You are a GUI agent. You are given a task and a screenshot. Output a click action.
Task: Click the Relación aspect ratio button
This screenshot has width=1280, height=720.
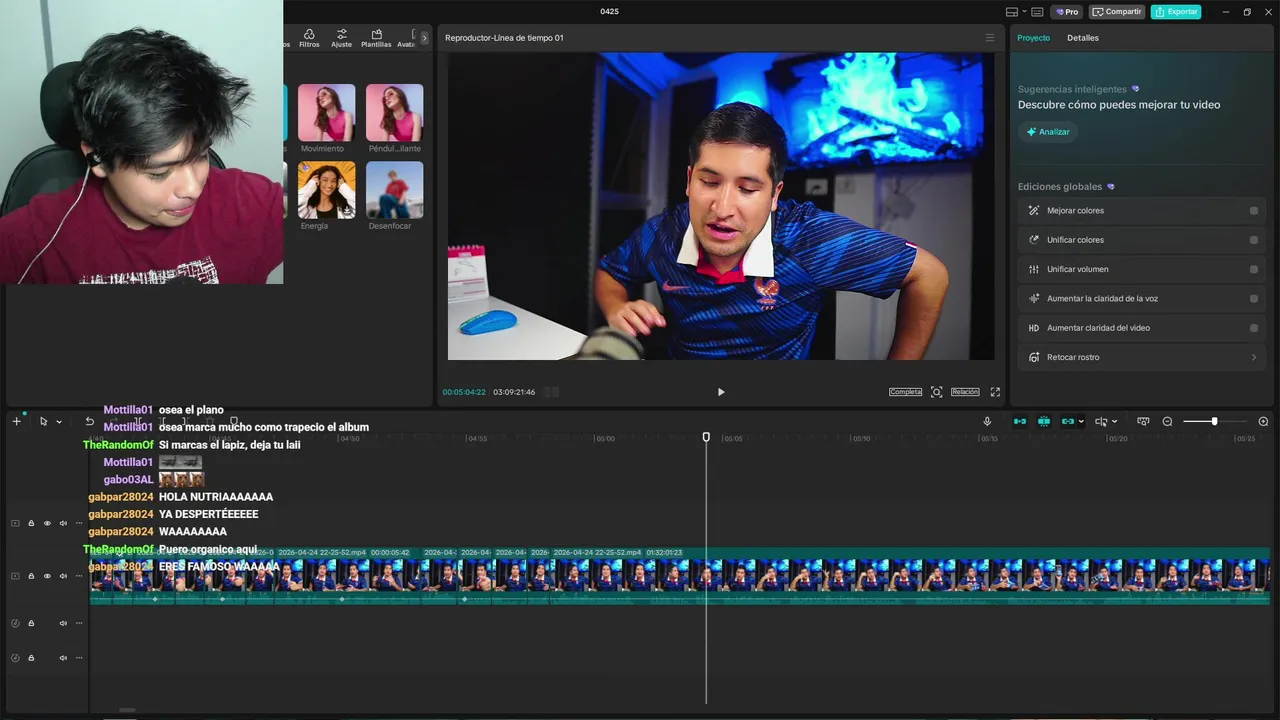pyautogui.click(x=965, y=392)
